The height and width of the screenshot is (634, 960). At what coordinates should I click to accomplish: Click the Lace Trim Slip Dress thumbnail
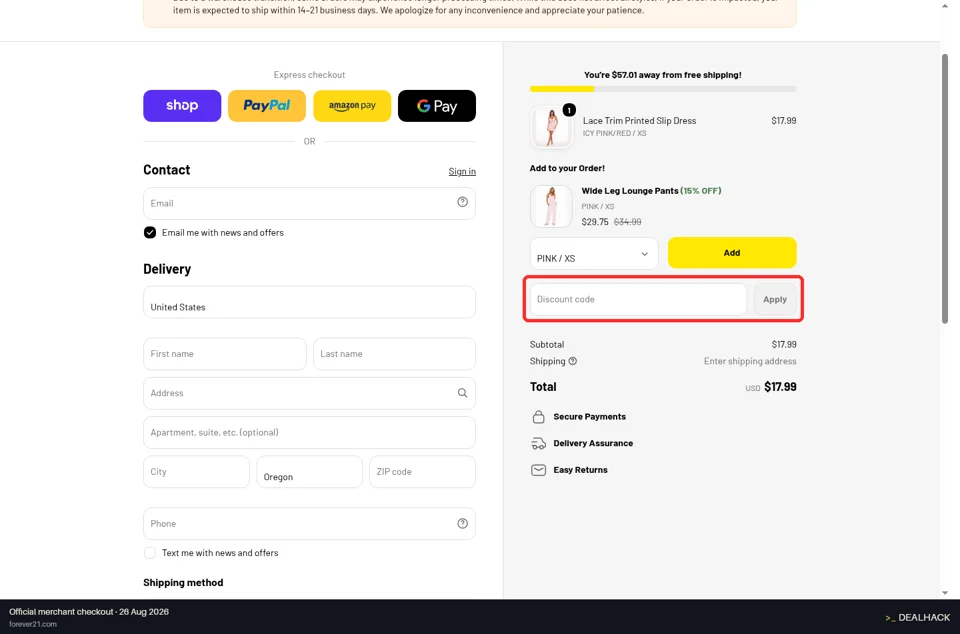coord(551,127)
